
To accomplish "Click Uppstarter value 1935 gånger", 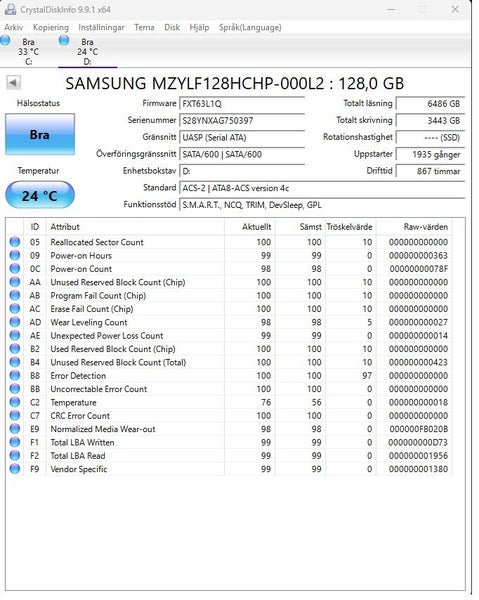I will click(x=430, y=154).
